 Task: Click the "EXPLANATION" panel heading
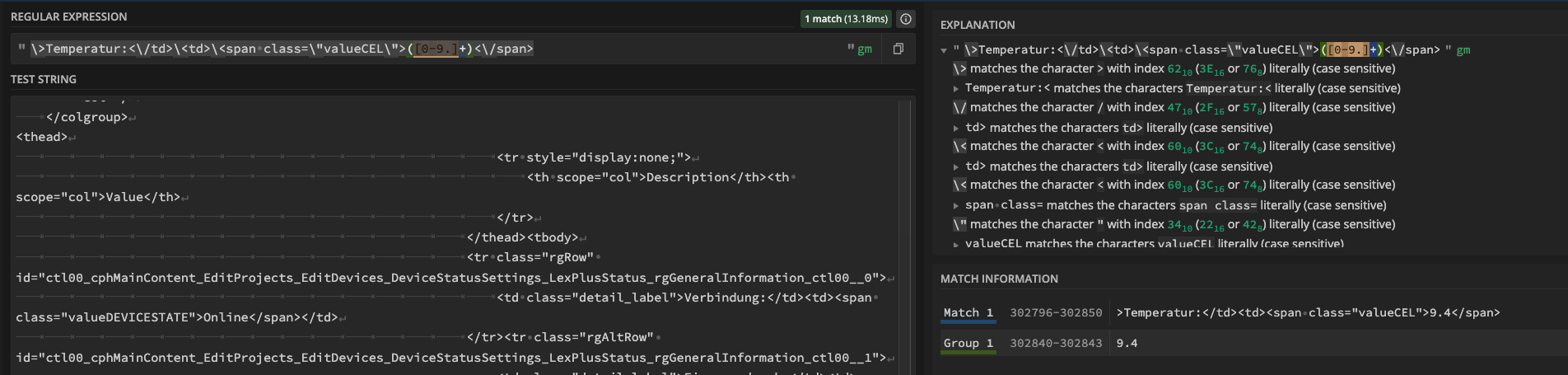978,25
